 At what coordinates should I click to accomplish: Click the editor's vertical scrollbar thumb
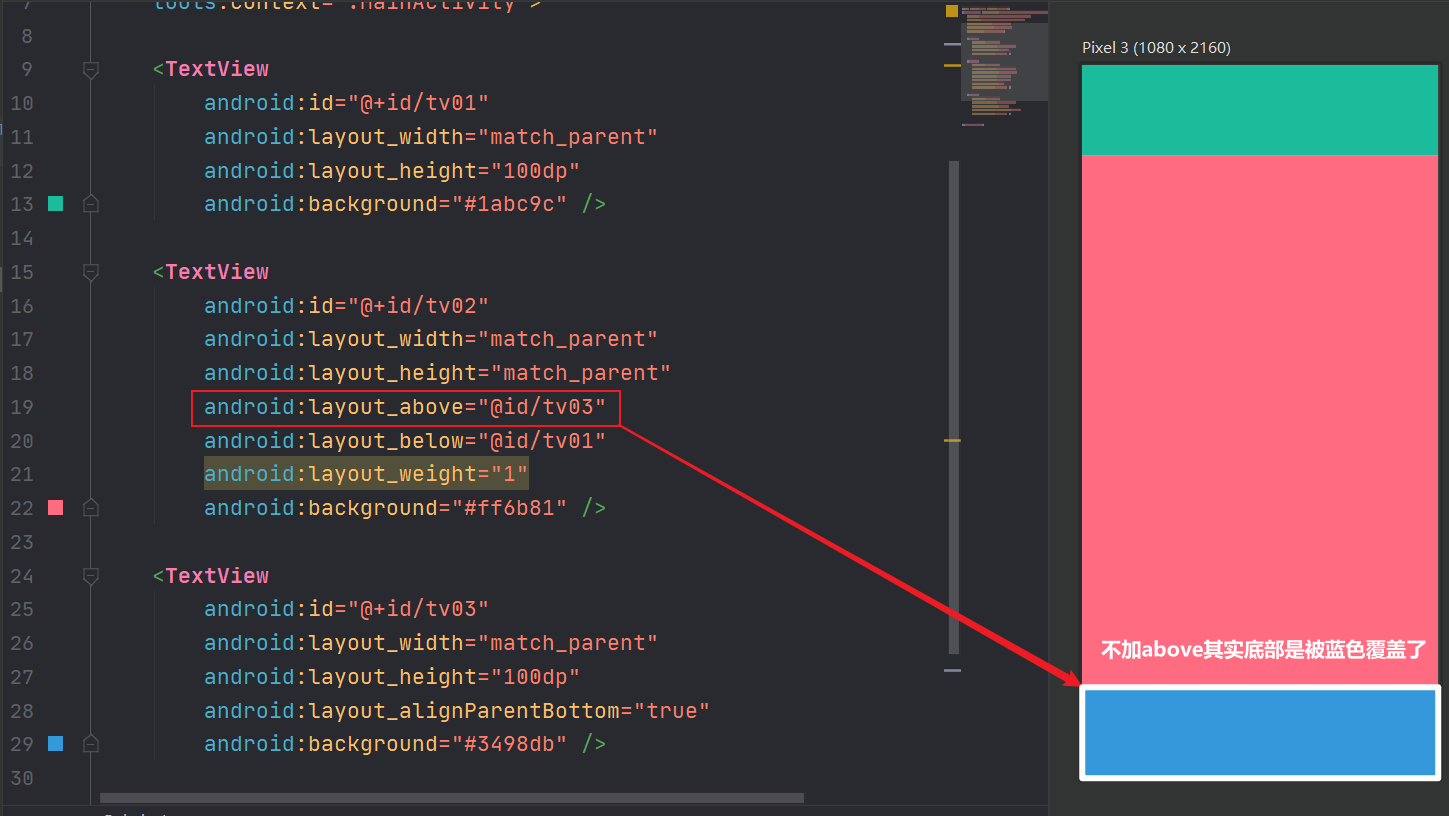pyautogui.click(x=954, y=407)
